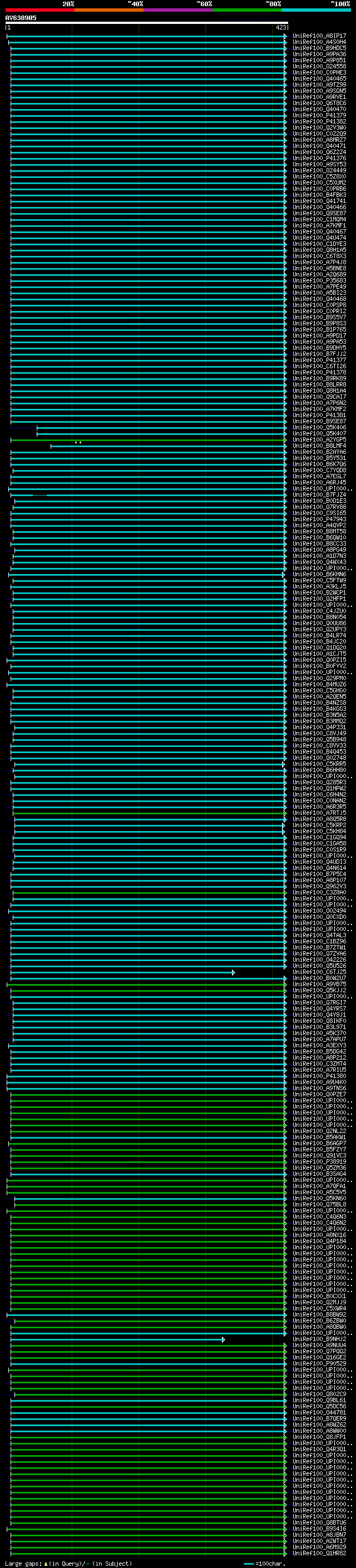The height and width of the screenshot is (1568, 356).
Task: Select hit label UniRef100_C6TJ25
Action: (319, 972)
